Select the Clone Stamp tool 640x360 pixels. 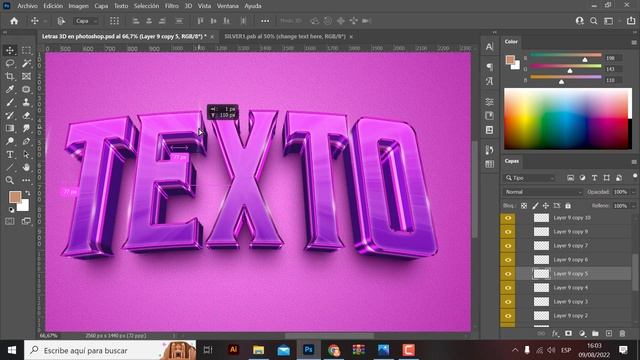(x=26, y=102)
